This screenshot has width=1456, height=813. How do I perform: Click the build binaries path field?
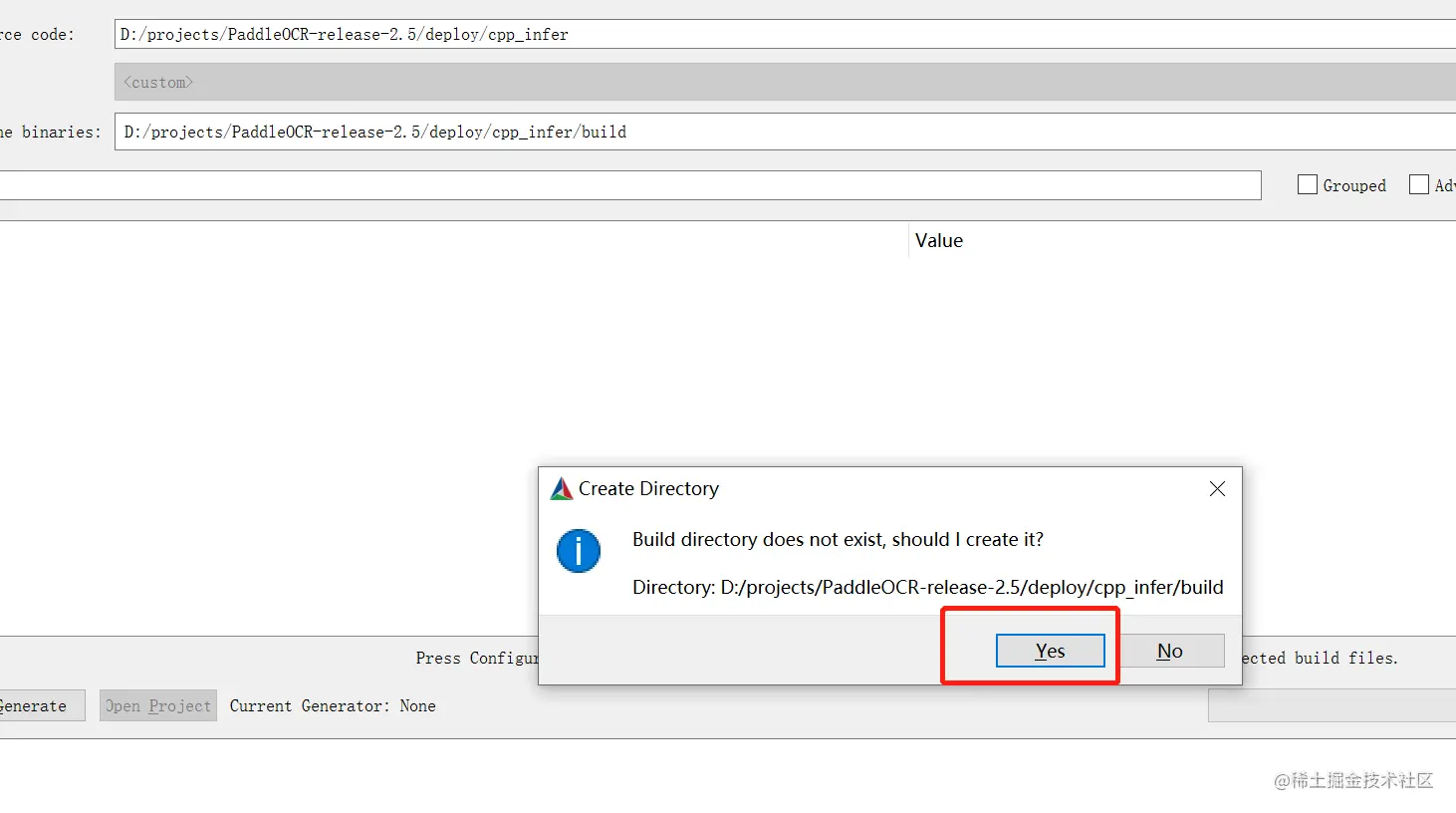tap(598, 132)
